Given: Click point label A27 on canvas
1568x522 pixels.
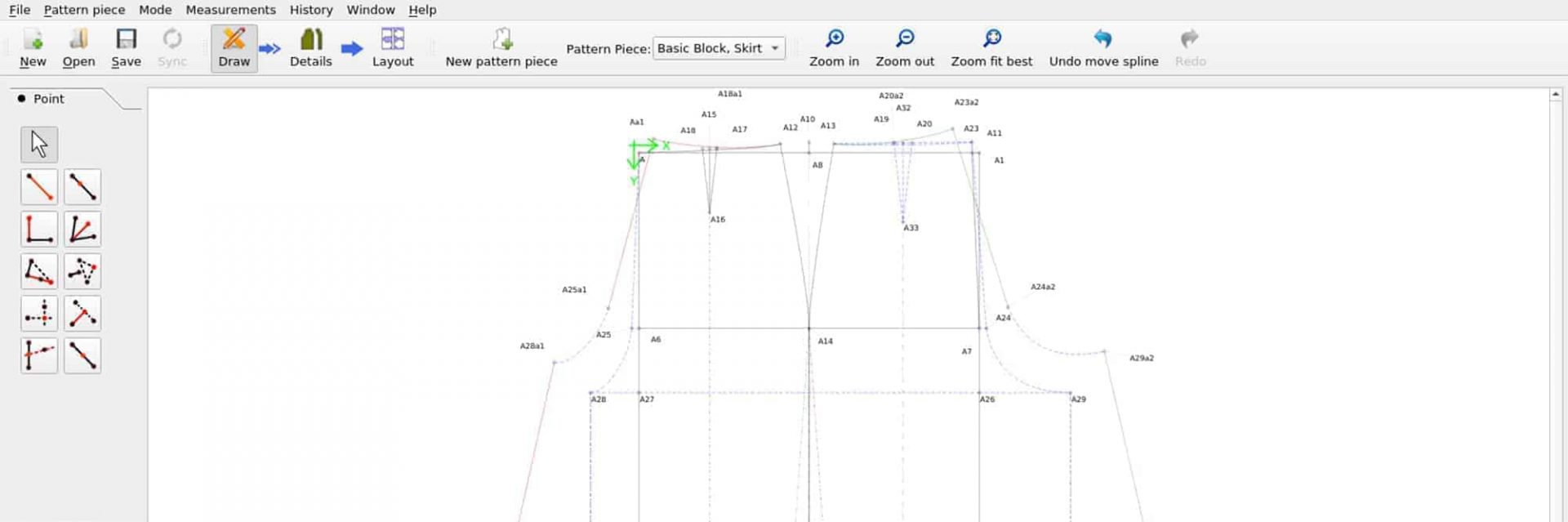Looking at the screenshot, I should (x=647, y=399).
